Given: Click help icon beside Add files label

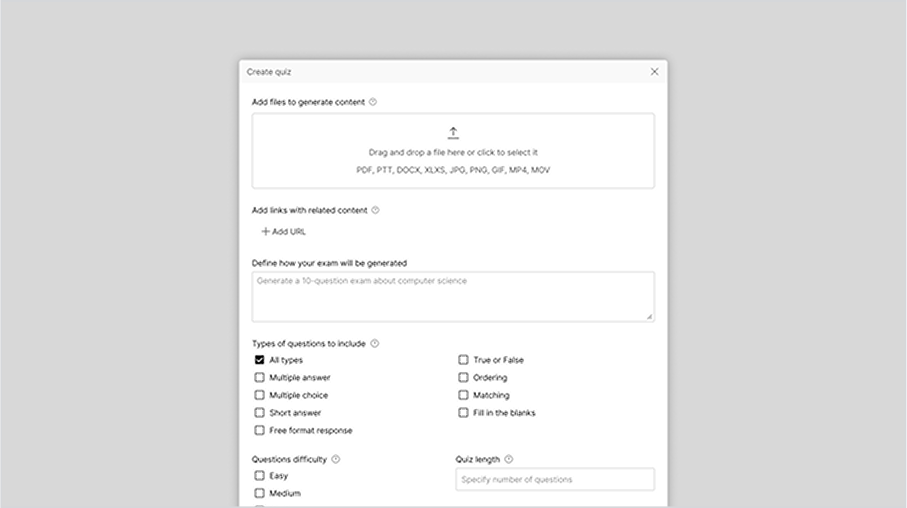Looking at the screenshot, I should (373, 102).
